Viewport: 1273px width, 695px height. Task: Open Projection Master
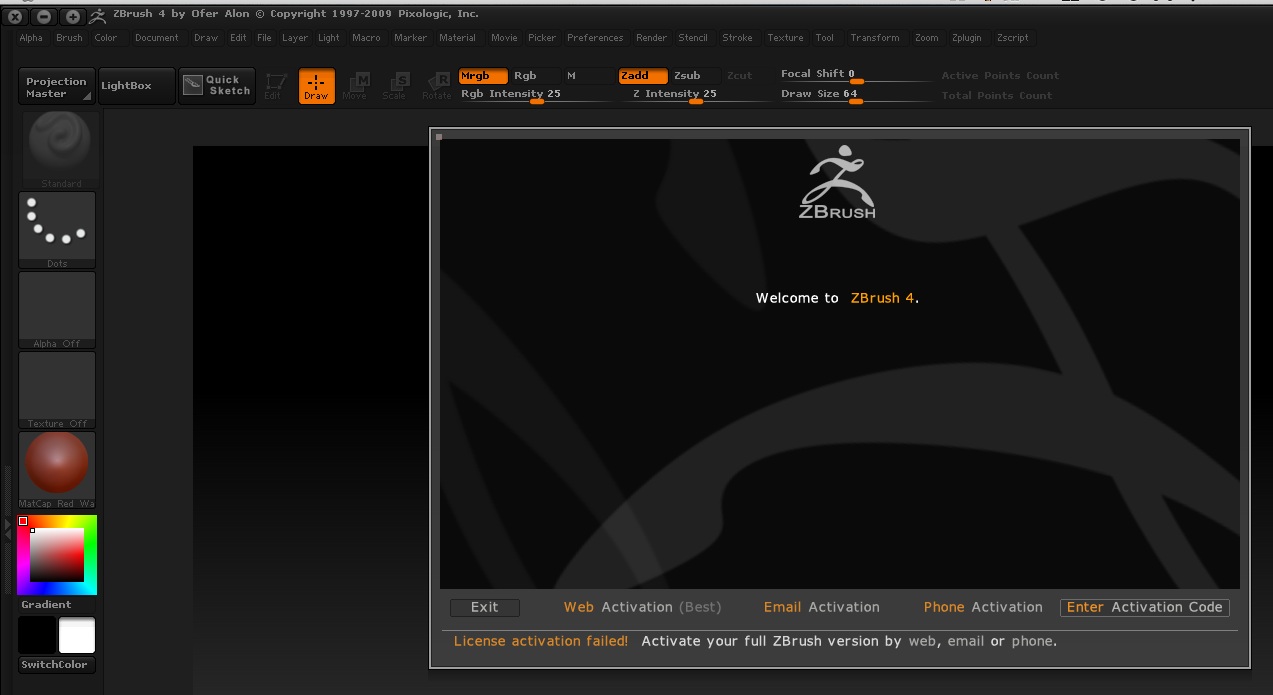[56, 86]
